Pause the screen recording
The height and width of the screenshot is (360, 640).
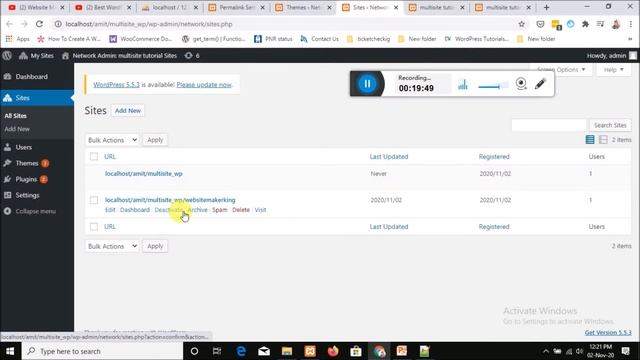(x=367, y=84)
